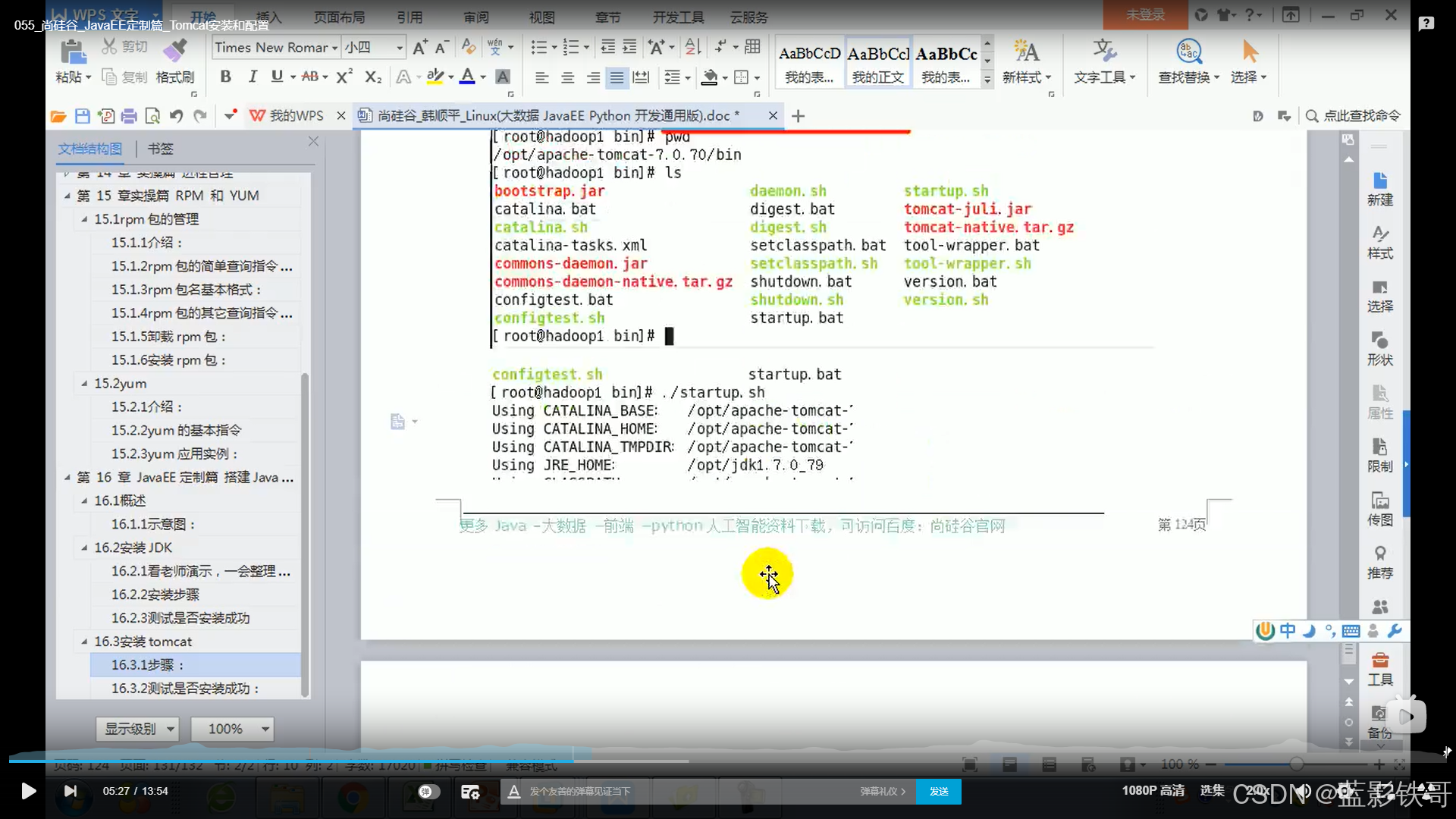Collapse the 15.2yum outline node
Image resolution: width=1456 pixels, height=819 pixels.
84,384
